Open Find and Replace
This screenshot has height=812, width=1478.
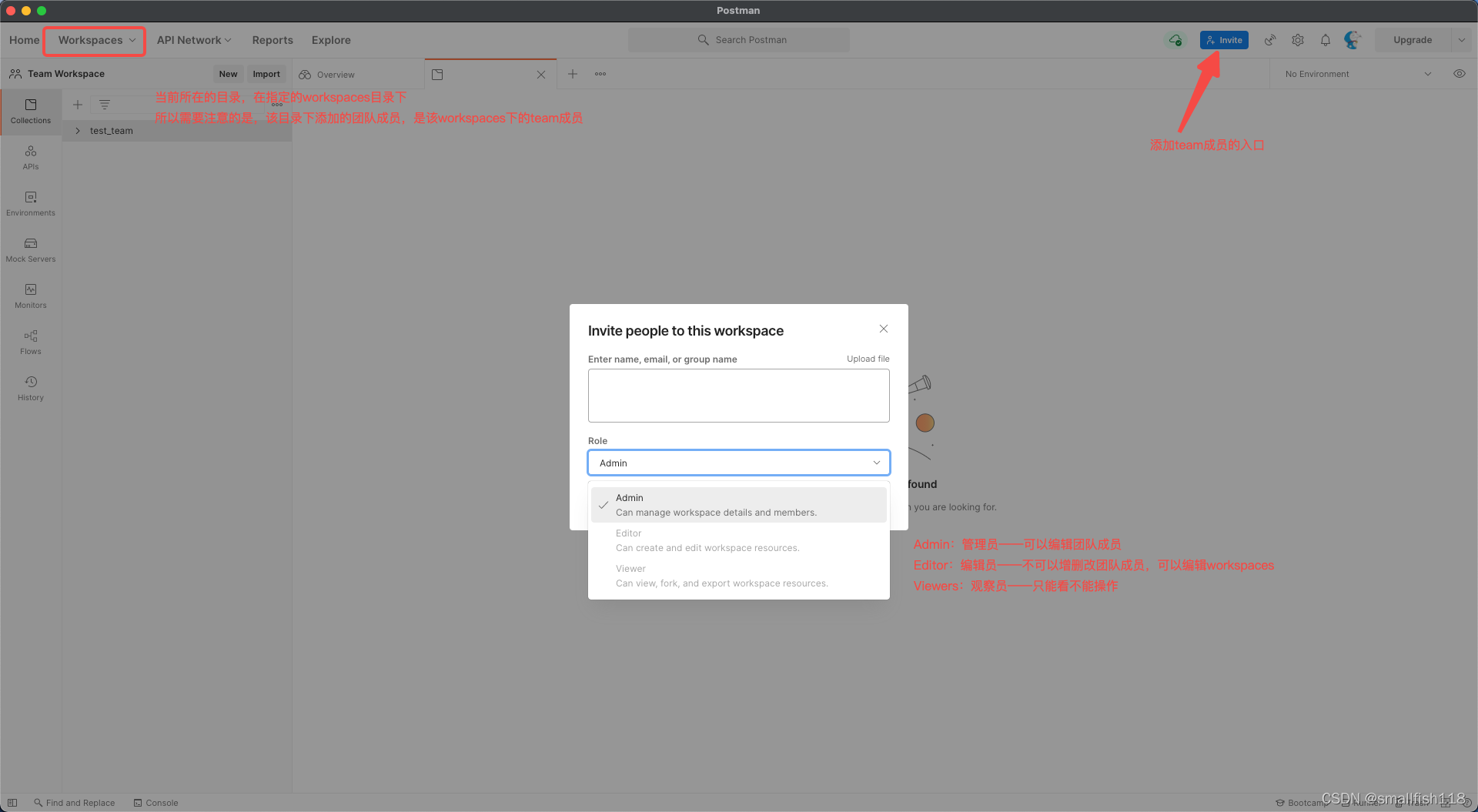[x=75, y=803]
